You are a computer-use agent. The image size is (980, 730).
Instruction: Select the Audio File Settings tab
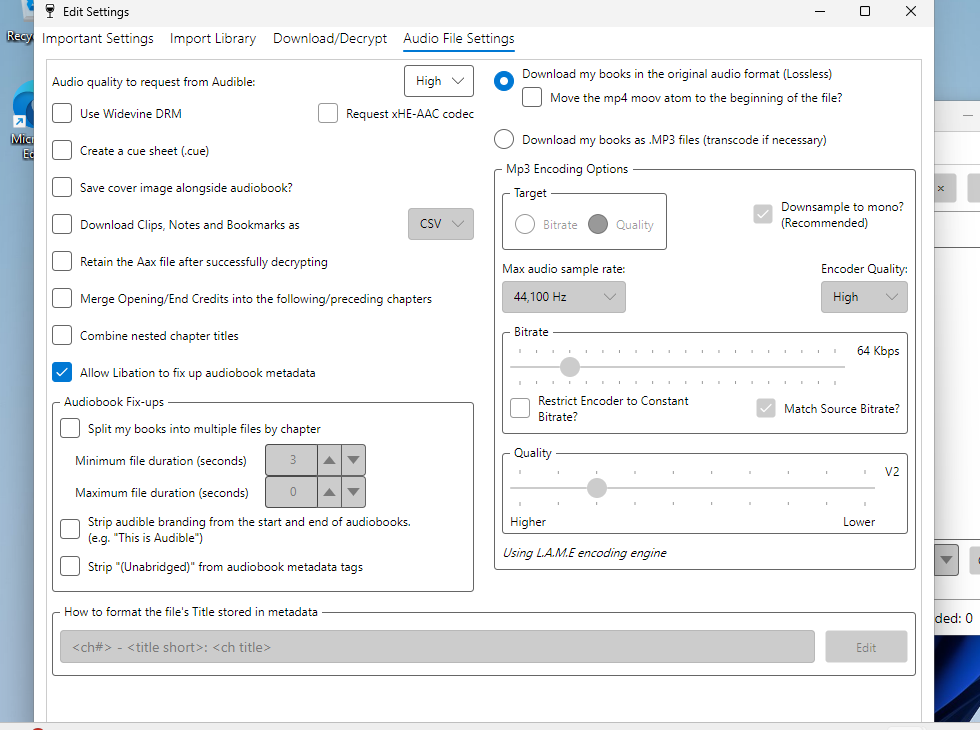(x=459, y=38)
